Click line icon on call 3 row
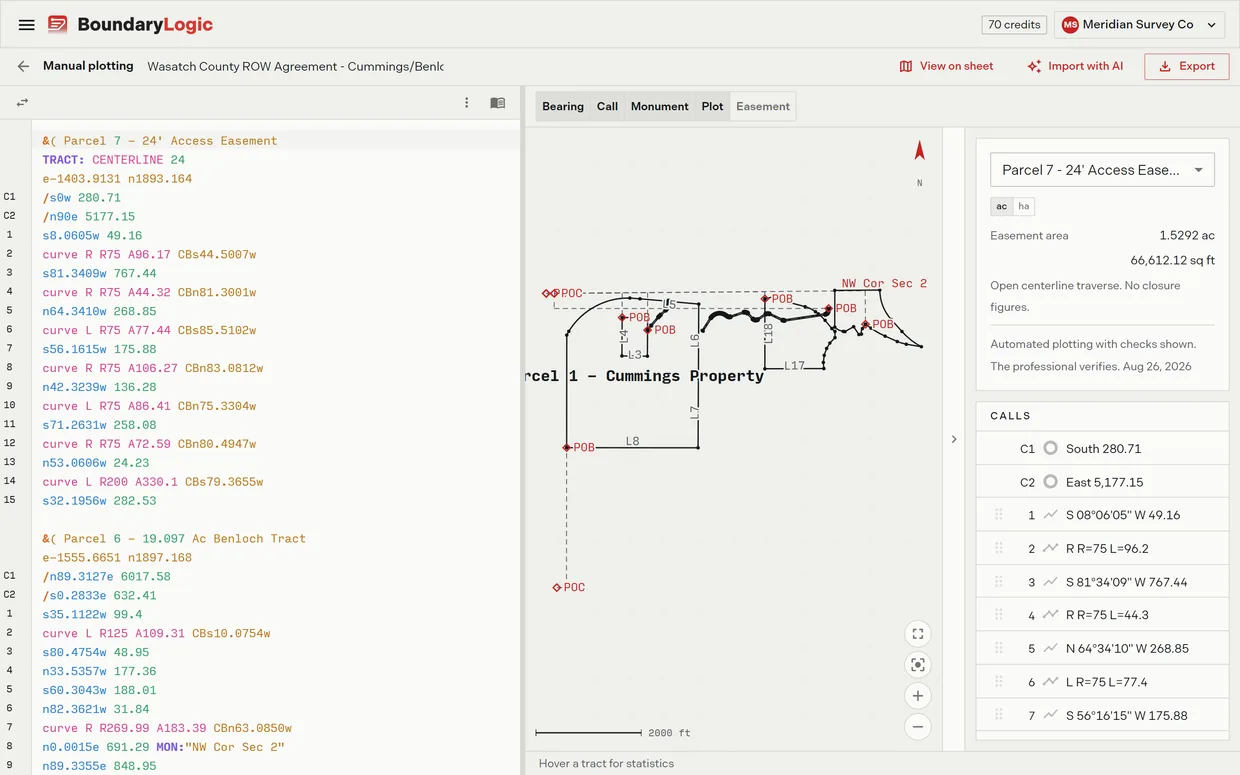1240x775 pixels. click(1050, 582)
